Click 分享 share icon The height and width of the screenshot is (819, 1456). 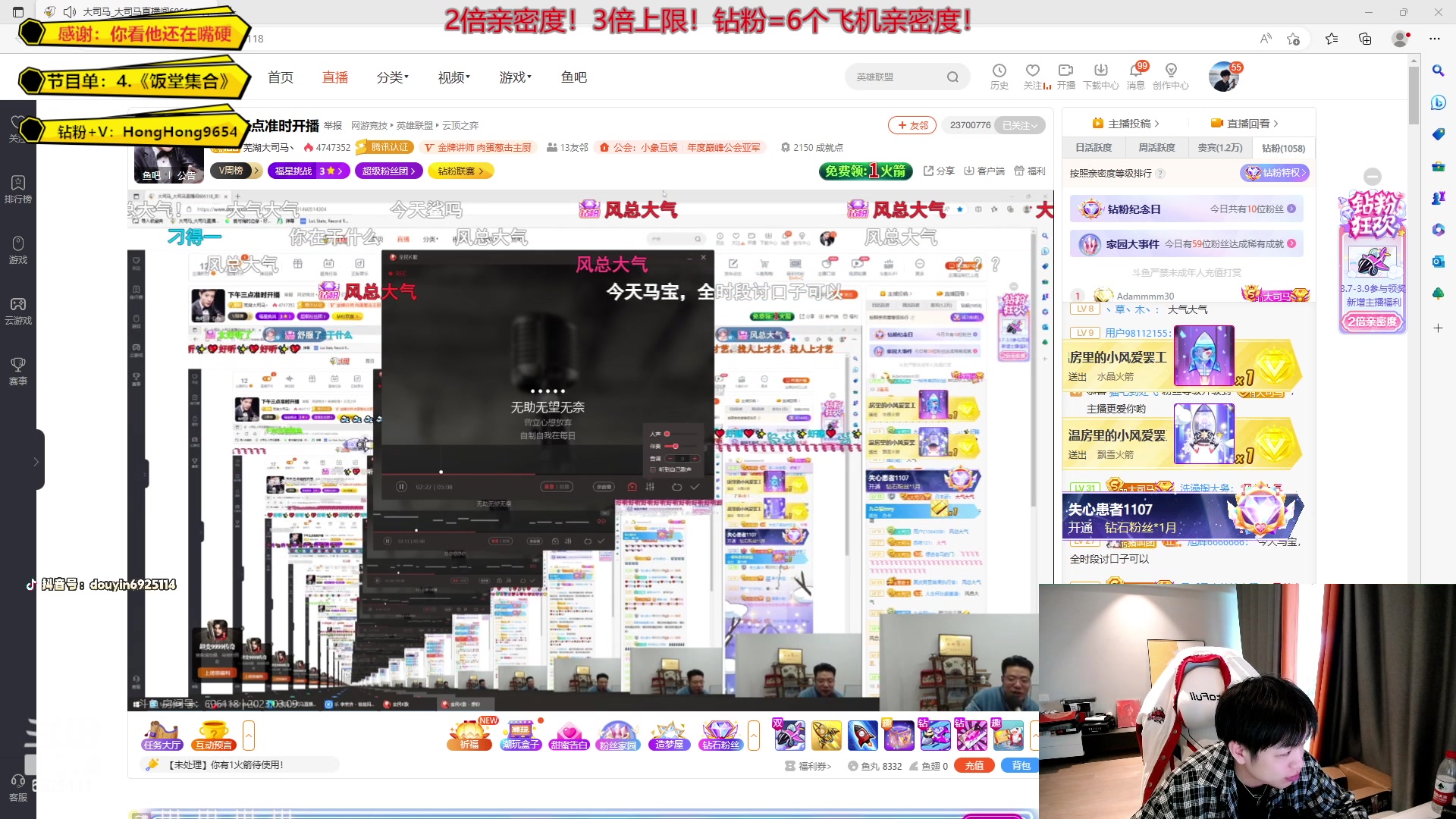939,171
